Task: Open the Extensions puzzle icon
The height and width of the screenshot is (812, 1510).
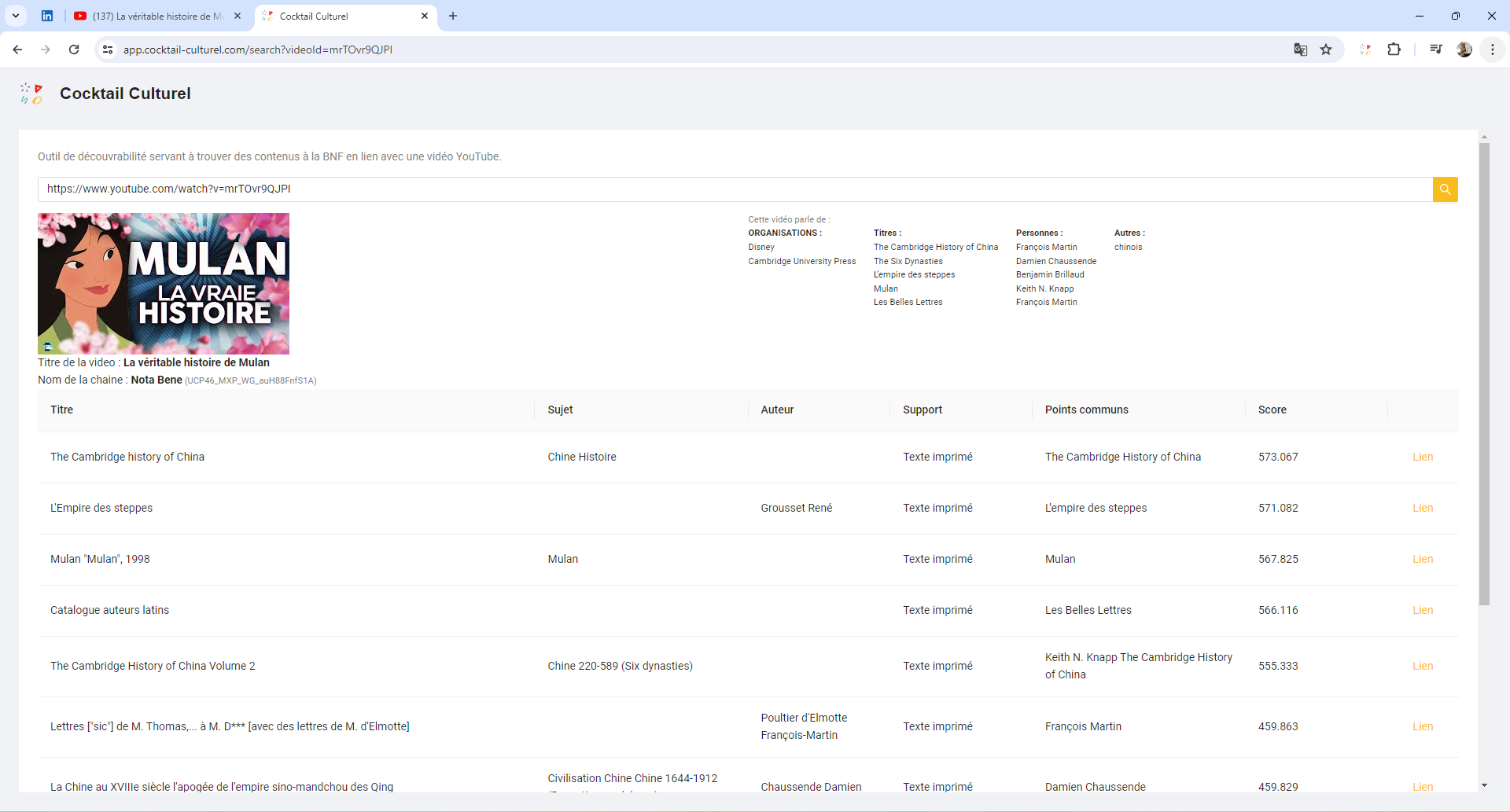Action: pos(1394,50)
